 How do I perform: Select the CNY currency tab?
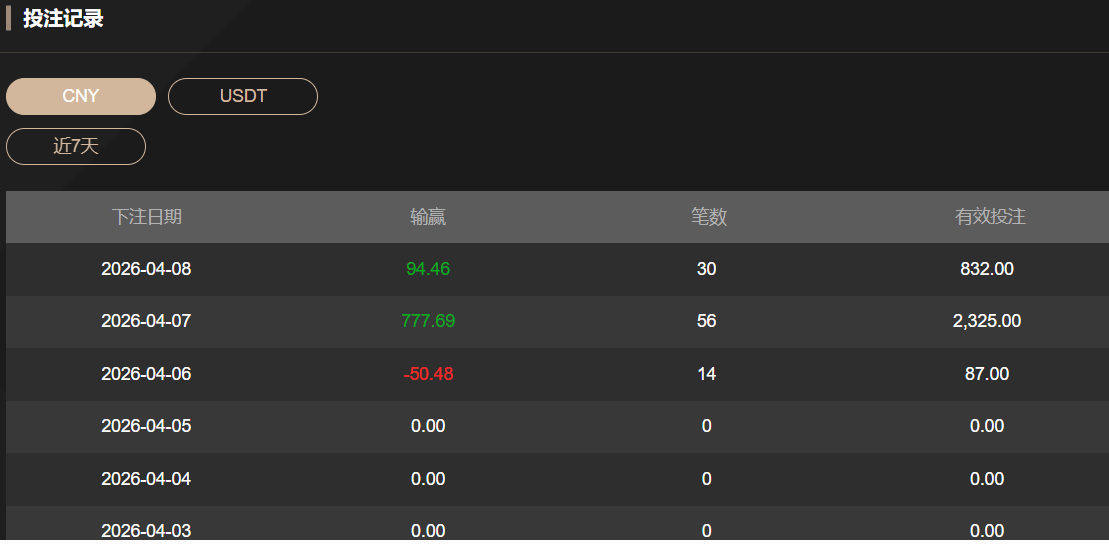[81, 96]
